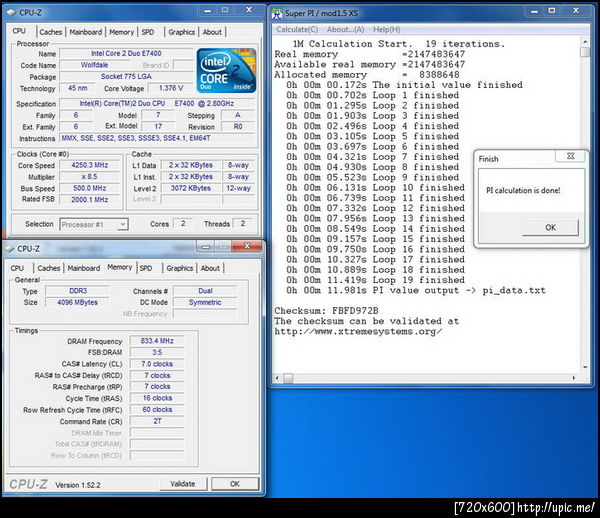The height and width of the screenshot is (518, 600).
Task: Open the Processor #1 selection dropdown
Action: [x=96, y=224]
